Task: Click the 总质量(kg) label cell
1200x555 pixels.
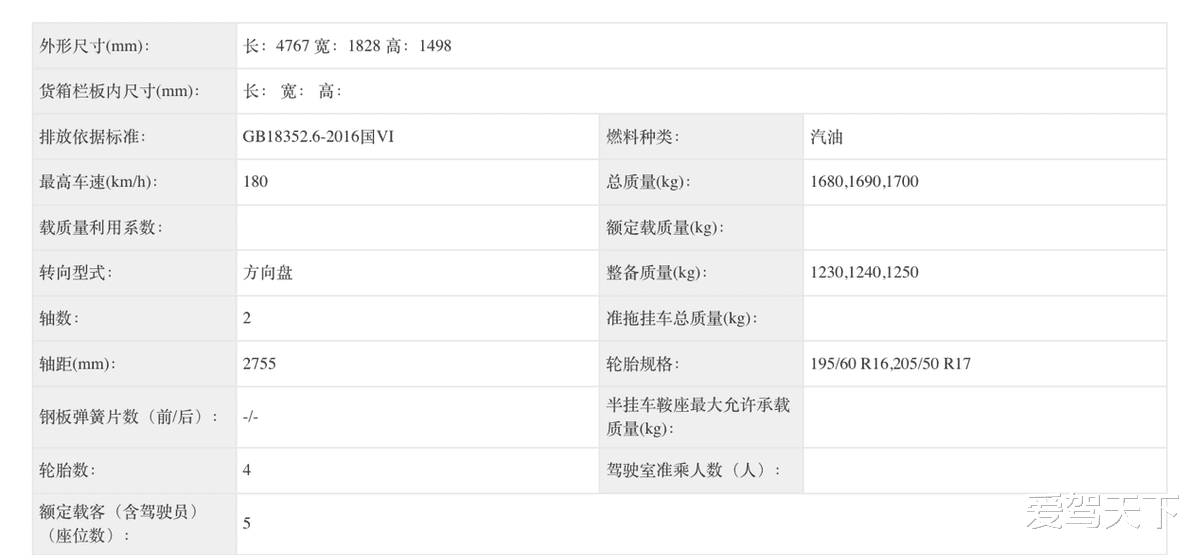Action: pyautogui.click(x=648, y=182)
